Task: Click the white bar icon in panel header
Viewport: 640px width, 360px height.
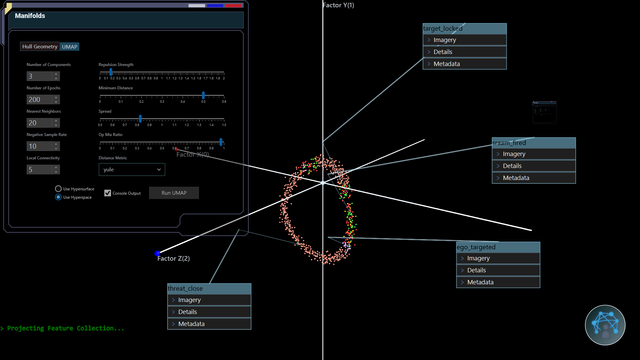Action: point(197,6)
